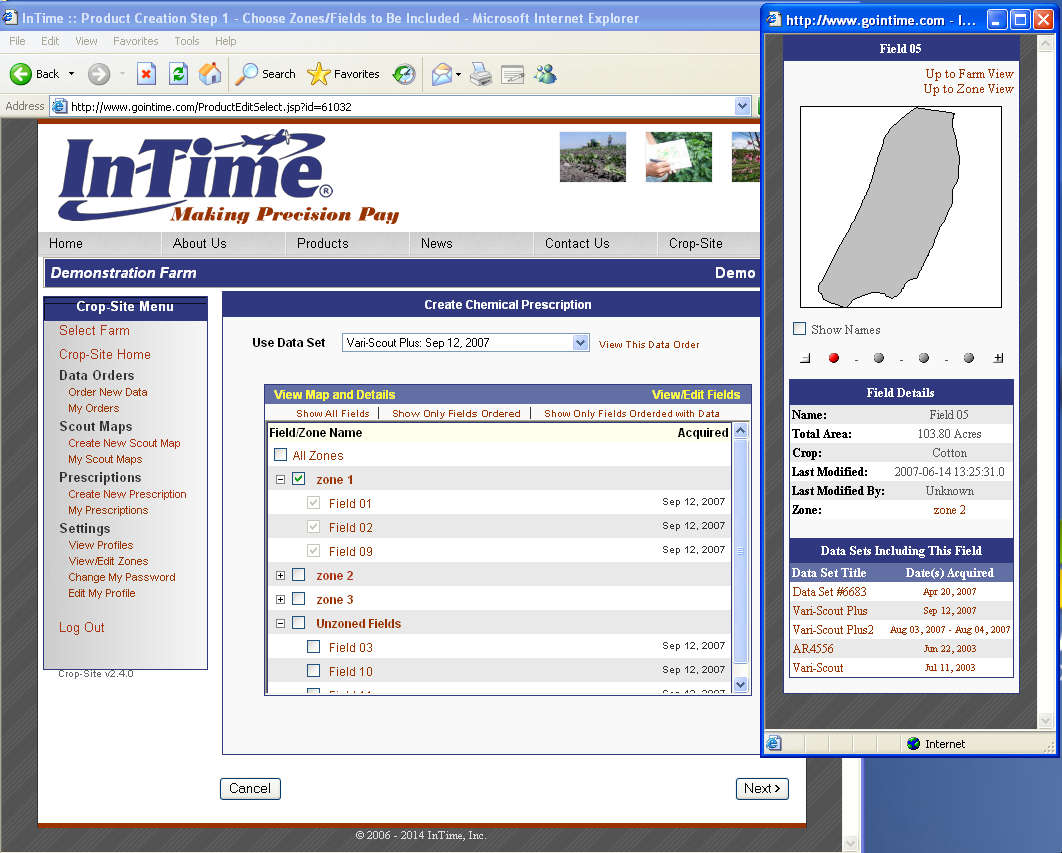This screenshot has width=1062, height=853.
Task: Click the Field 05 map shape
Action: [889, 207]
